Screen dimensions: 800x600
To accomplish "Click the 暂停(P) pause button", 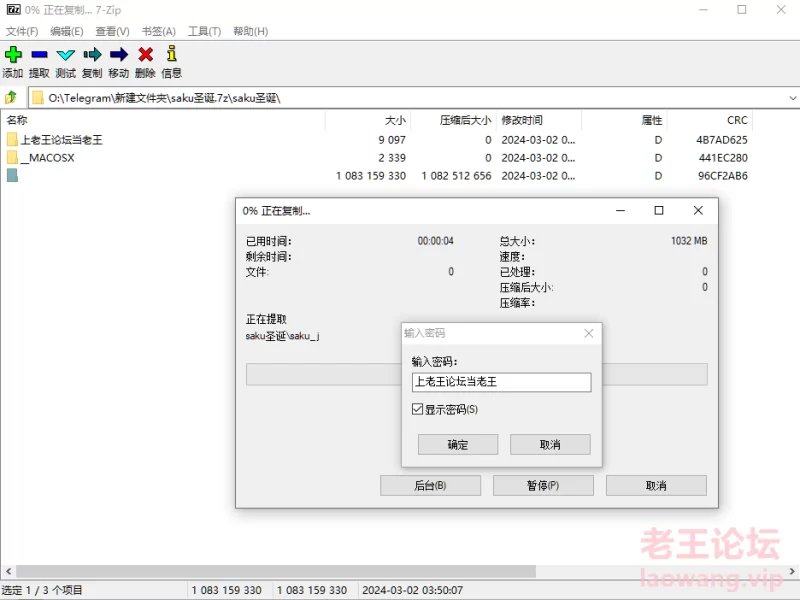I will [543, 485].
